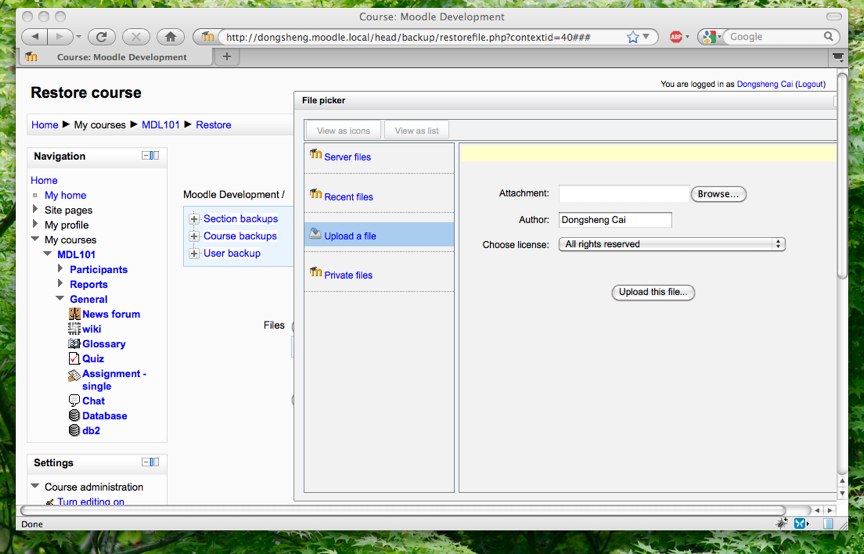
Task: Collapse the Navigation block with hide toggle
Action: (146, 156)
